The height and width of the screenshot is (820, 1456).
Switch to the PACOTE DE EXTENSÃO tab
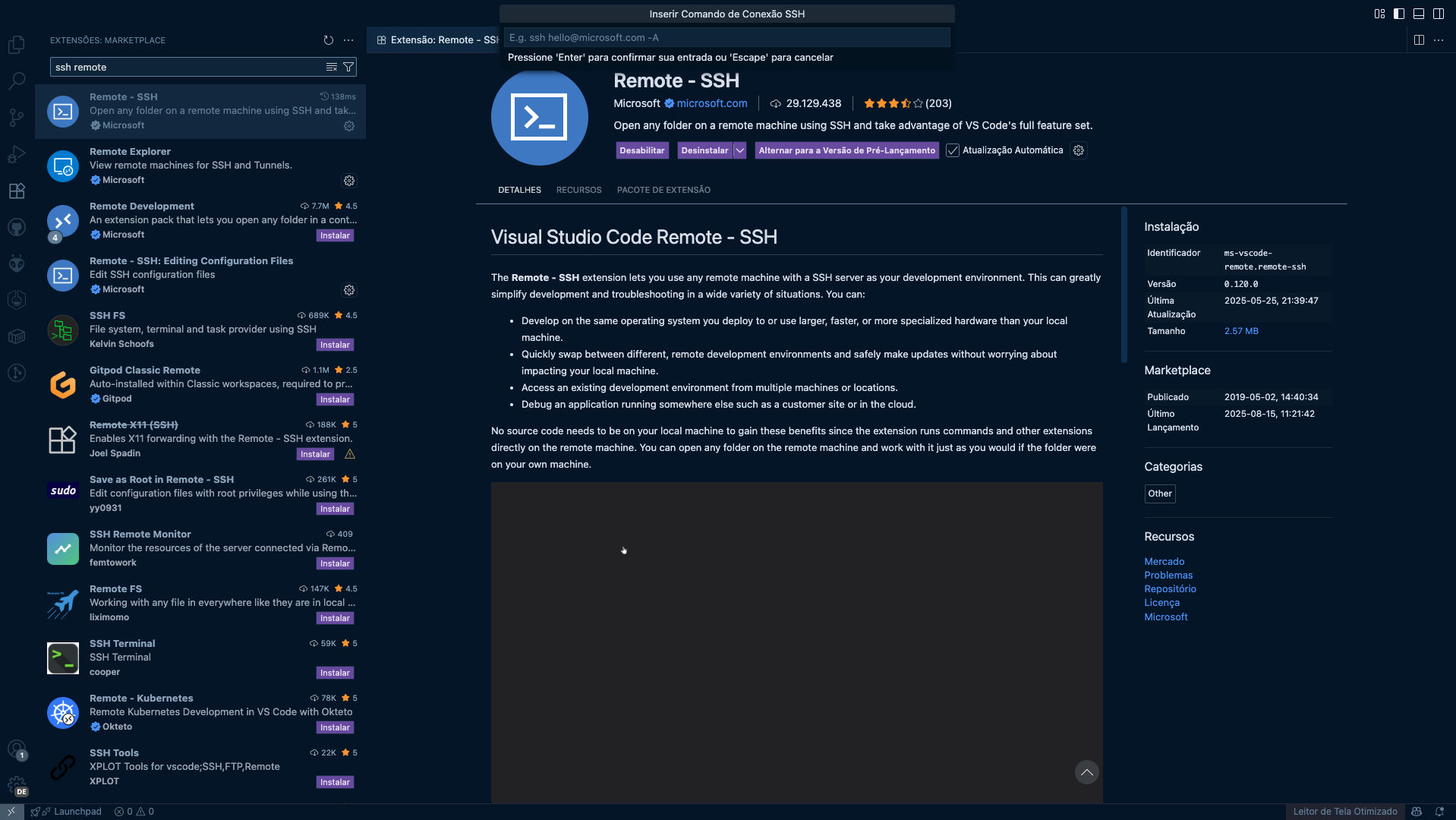click(x=663, y=191)
